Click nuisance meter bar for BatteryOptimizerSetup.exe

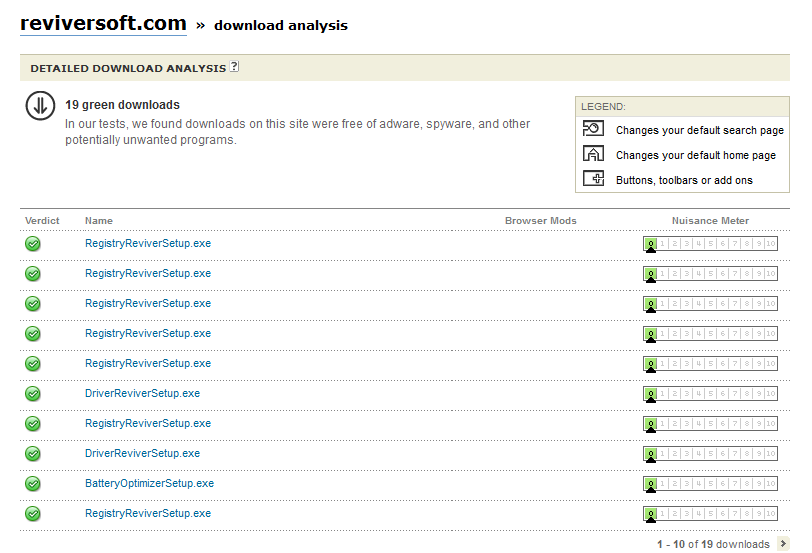pyautogui.click(x=710, y=484)
